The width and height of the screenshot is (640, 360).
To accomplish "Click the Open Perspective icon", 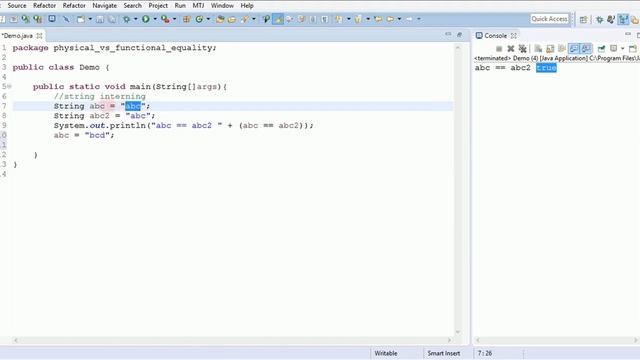I will (x=584, y=19).
